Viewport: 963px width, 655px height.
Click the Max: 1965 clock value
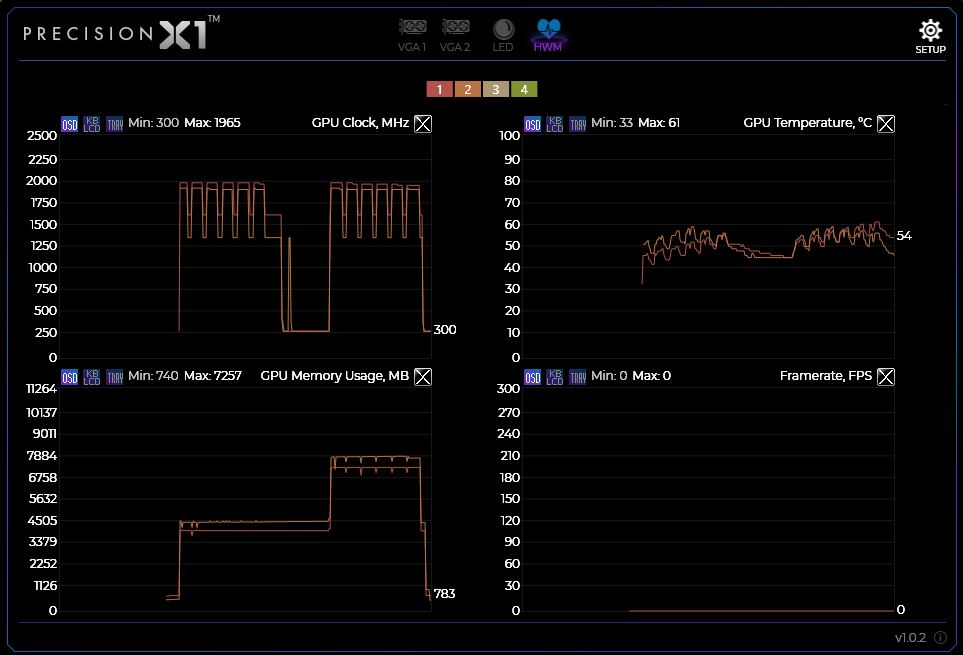pyautogui.click(x=212, y=123)
